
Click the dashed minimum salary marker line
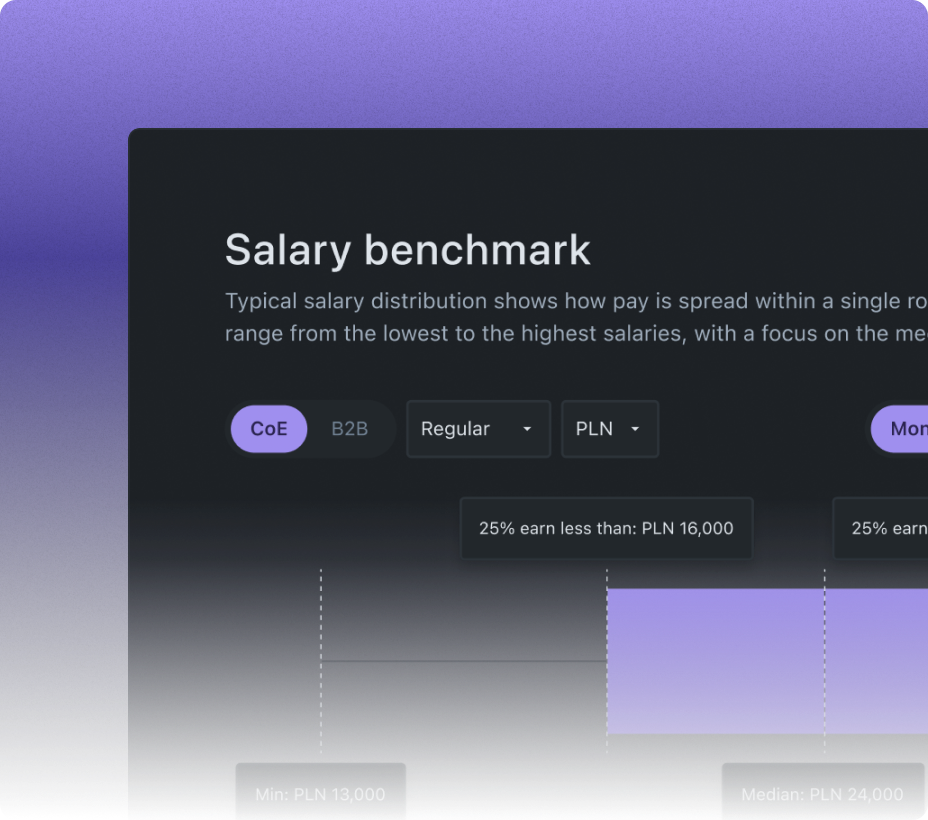coord(320,660)
